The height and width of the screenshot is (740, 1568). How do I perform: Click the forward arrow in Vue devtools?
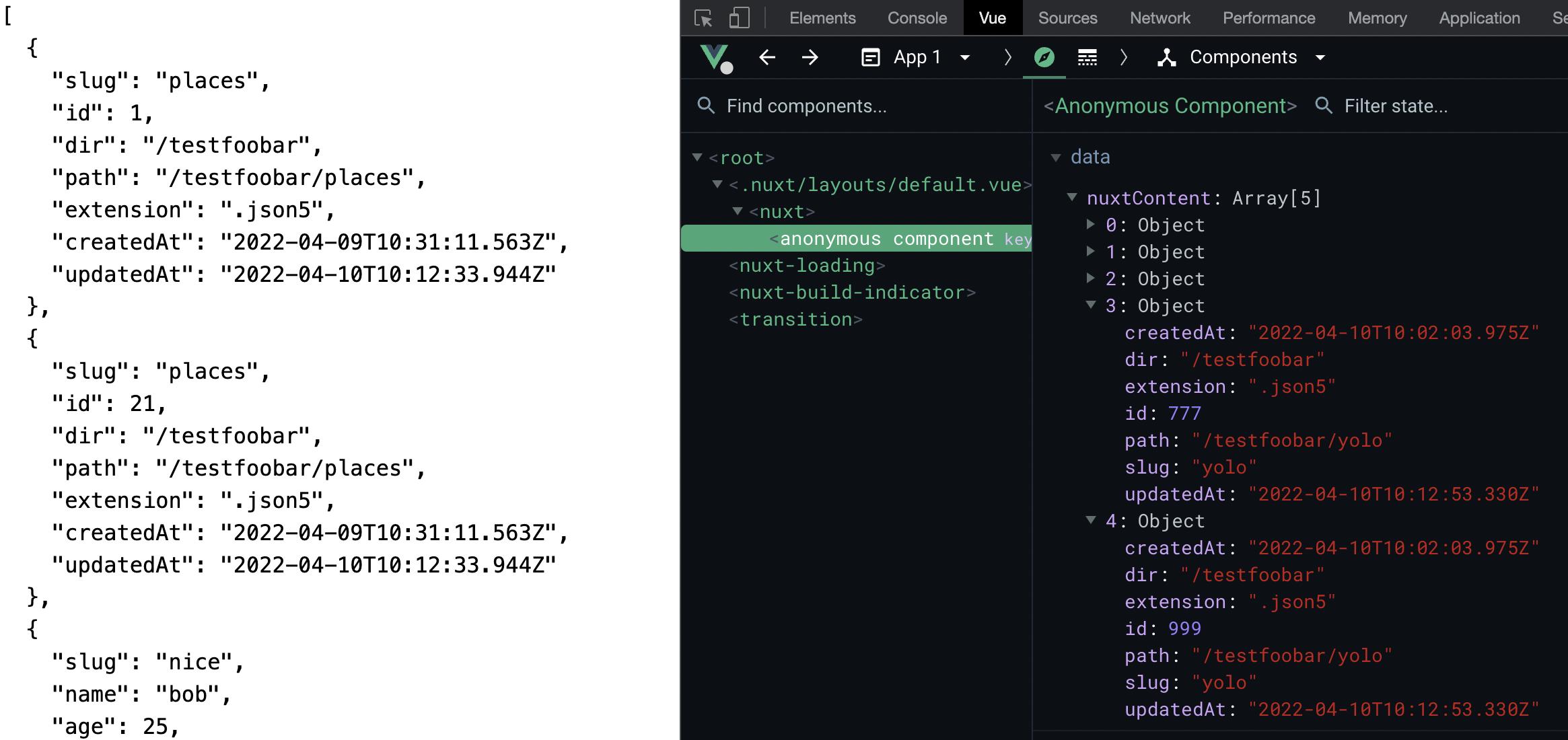[x=810, y=58]
